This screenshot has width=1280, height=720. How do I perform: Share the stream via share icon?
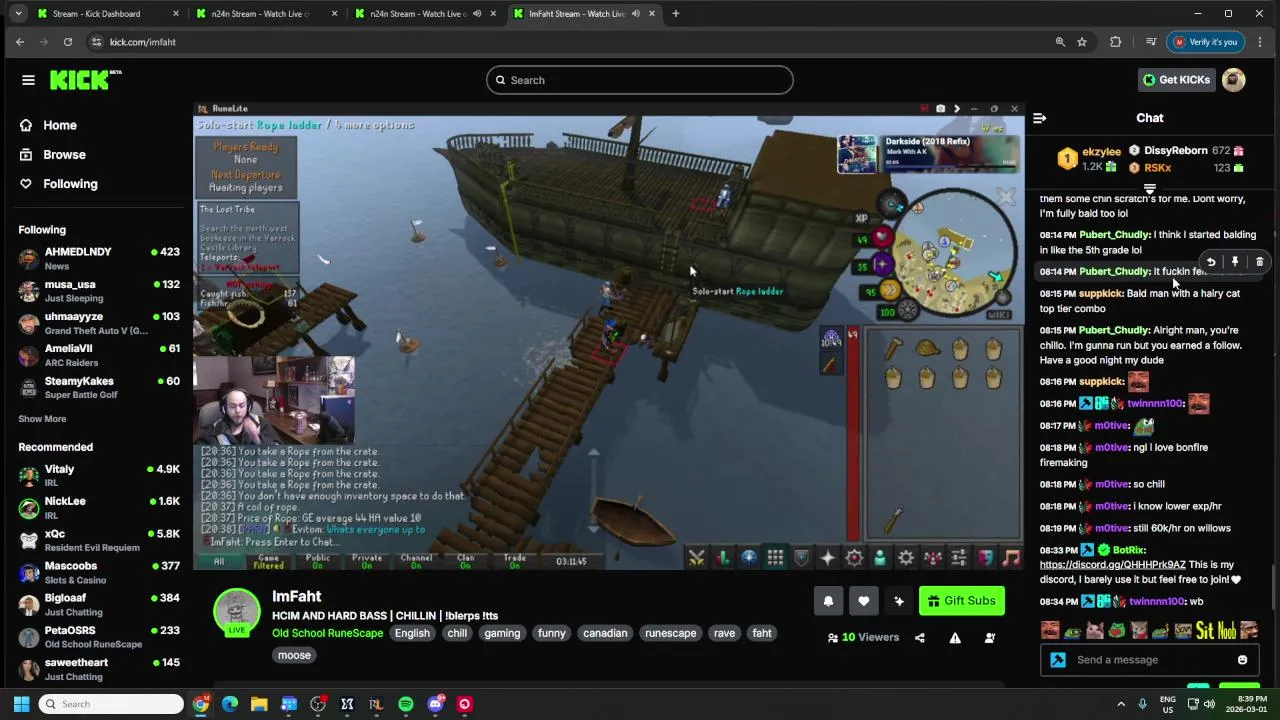(x=920, y=638)
